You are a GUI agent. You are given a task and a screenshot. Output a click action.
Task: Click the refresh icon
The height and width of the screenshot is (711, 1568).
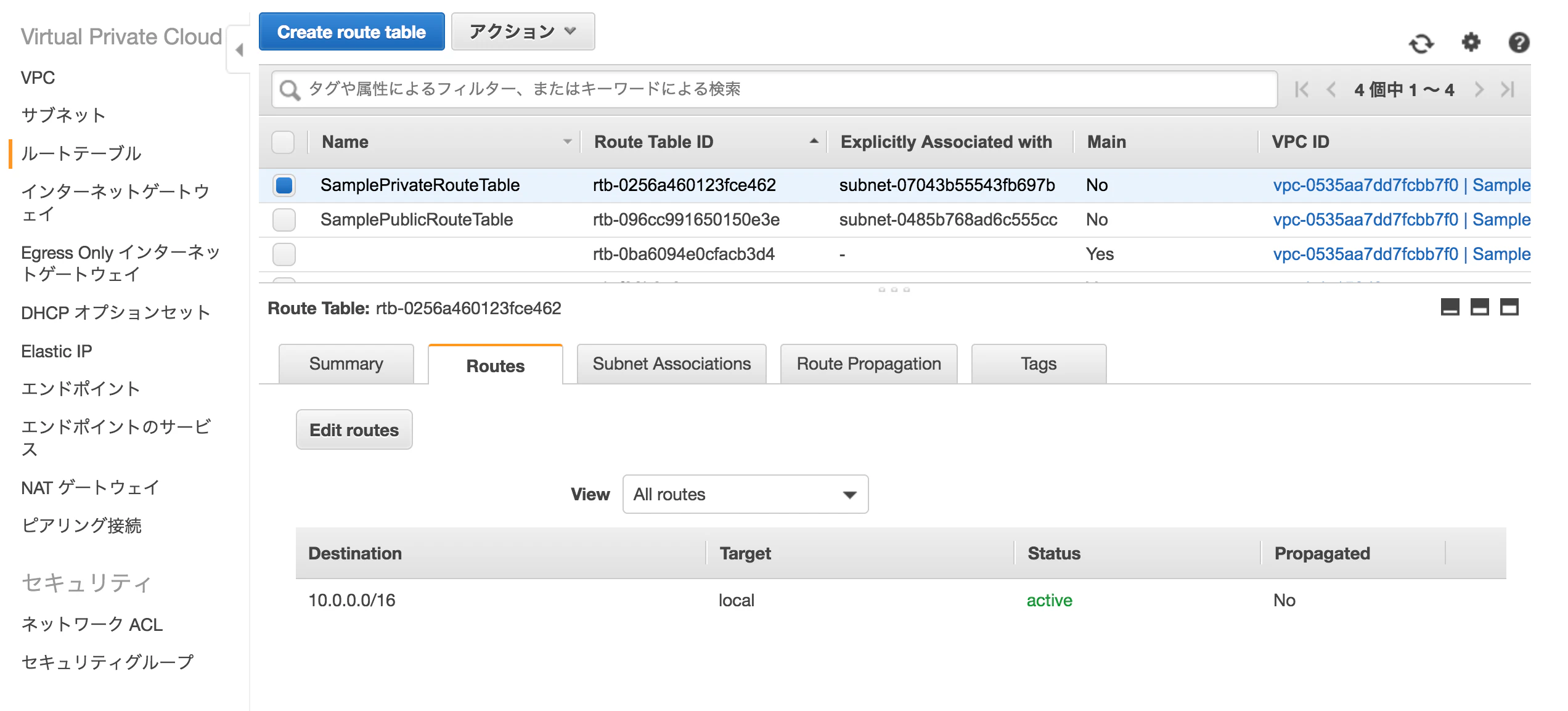pyautogui.click(x=1421, y=43)
